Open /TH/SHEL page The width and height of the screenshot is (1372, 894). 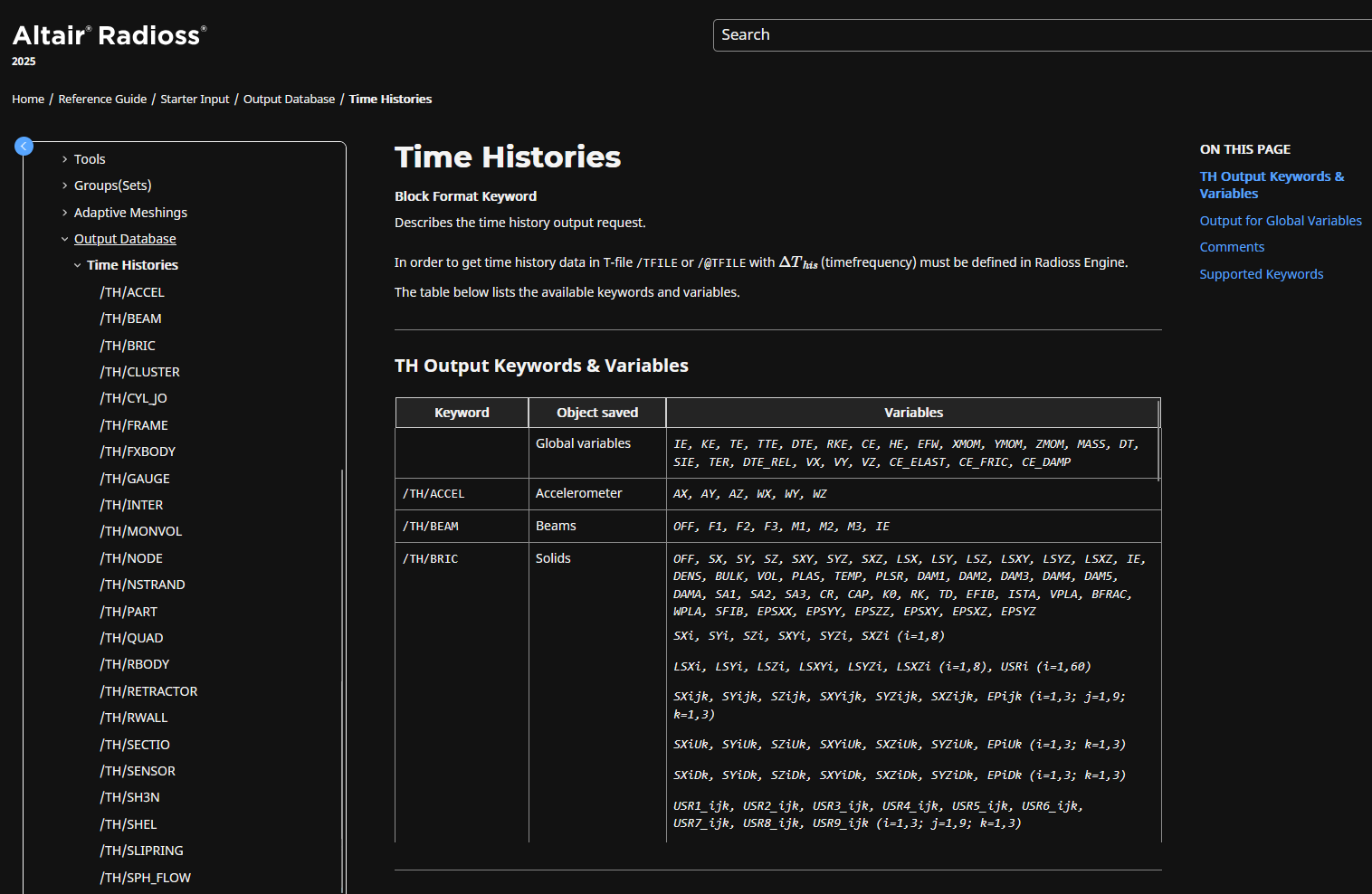[129, 824]
